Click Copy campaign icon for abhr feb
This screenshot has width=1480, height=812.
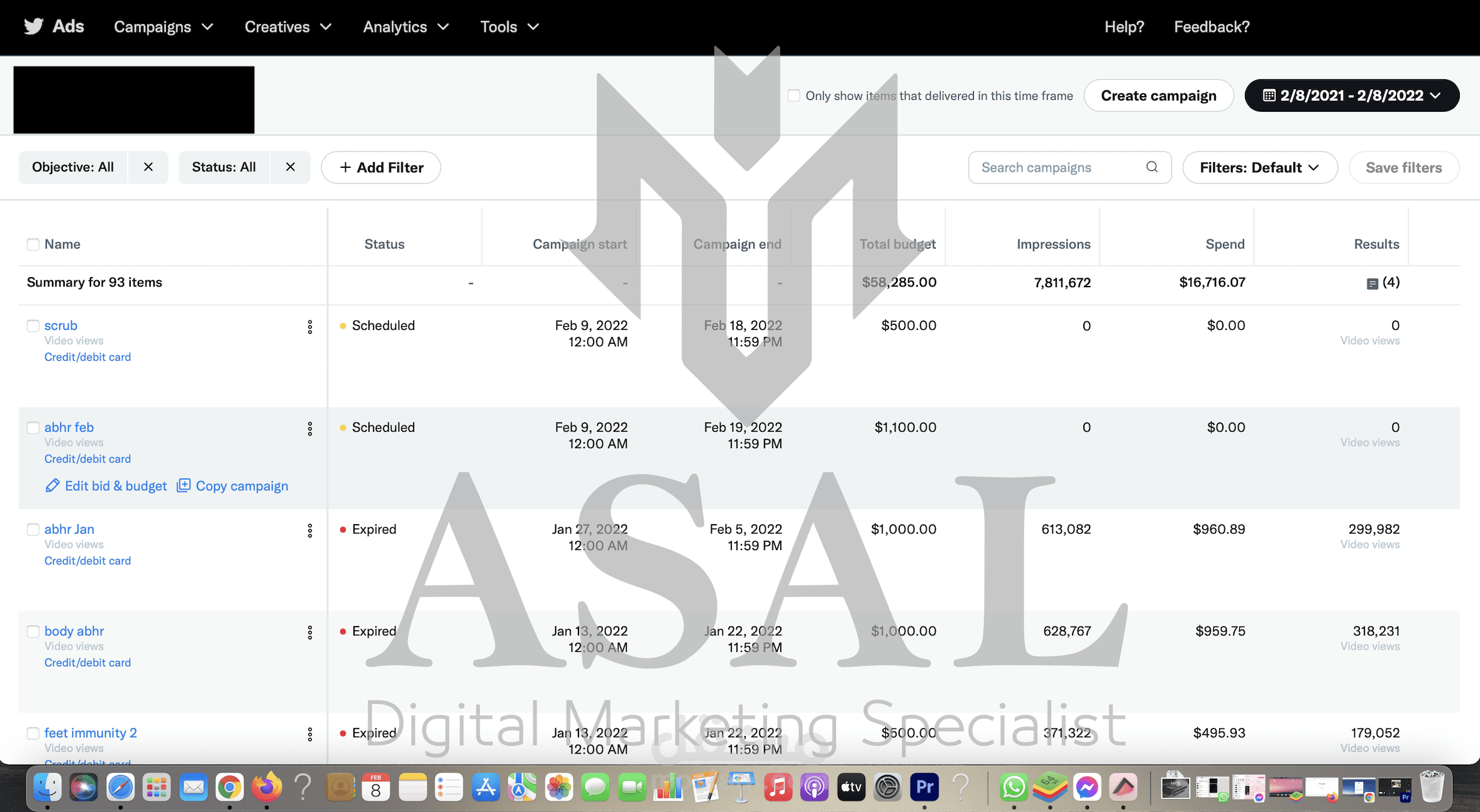(184, 485)
